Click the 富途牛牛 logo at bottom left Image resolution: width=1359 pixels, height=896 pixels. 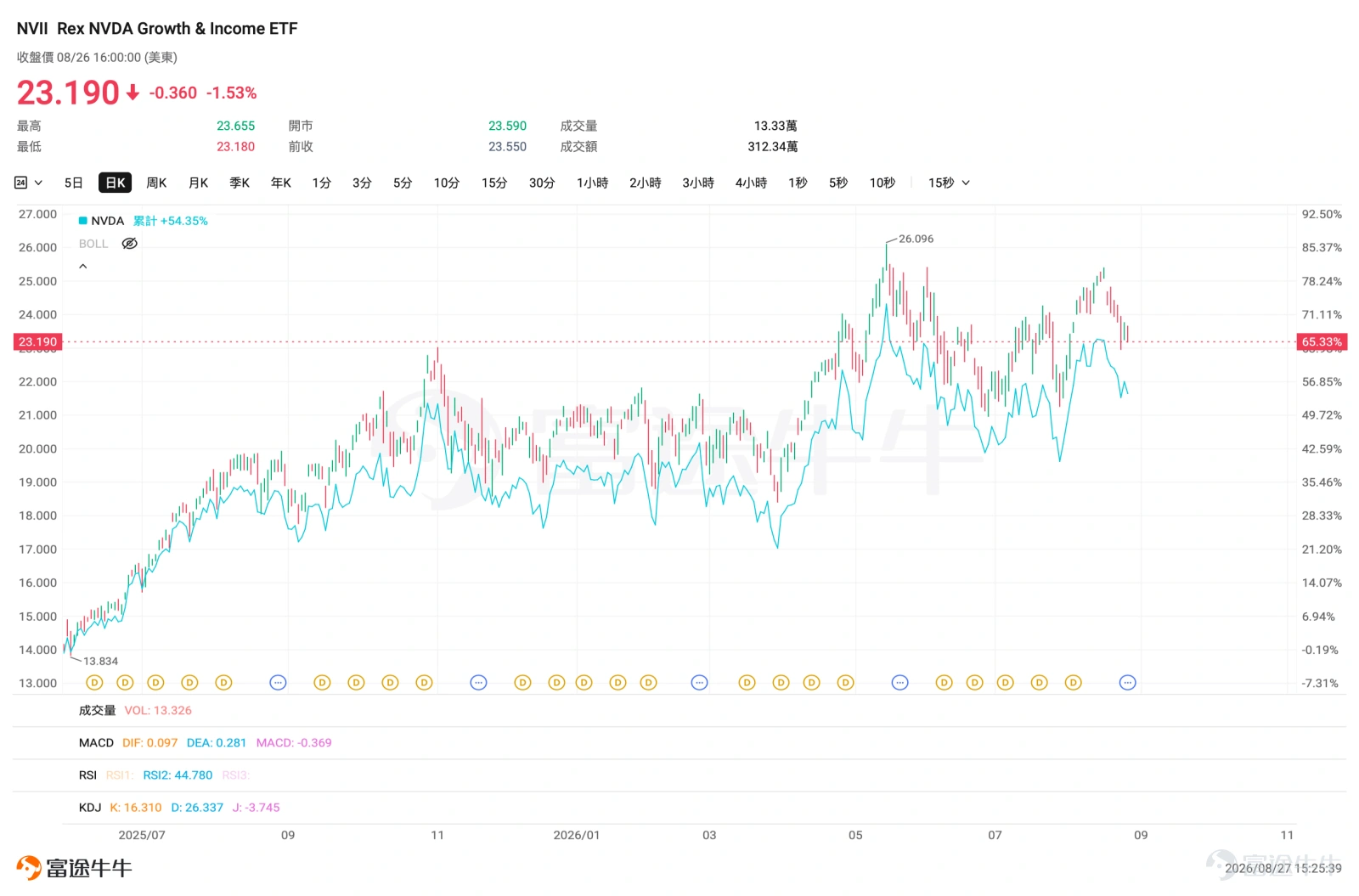pyautogui.click(x=74, y=868)
